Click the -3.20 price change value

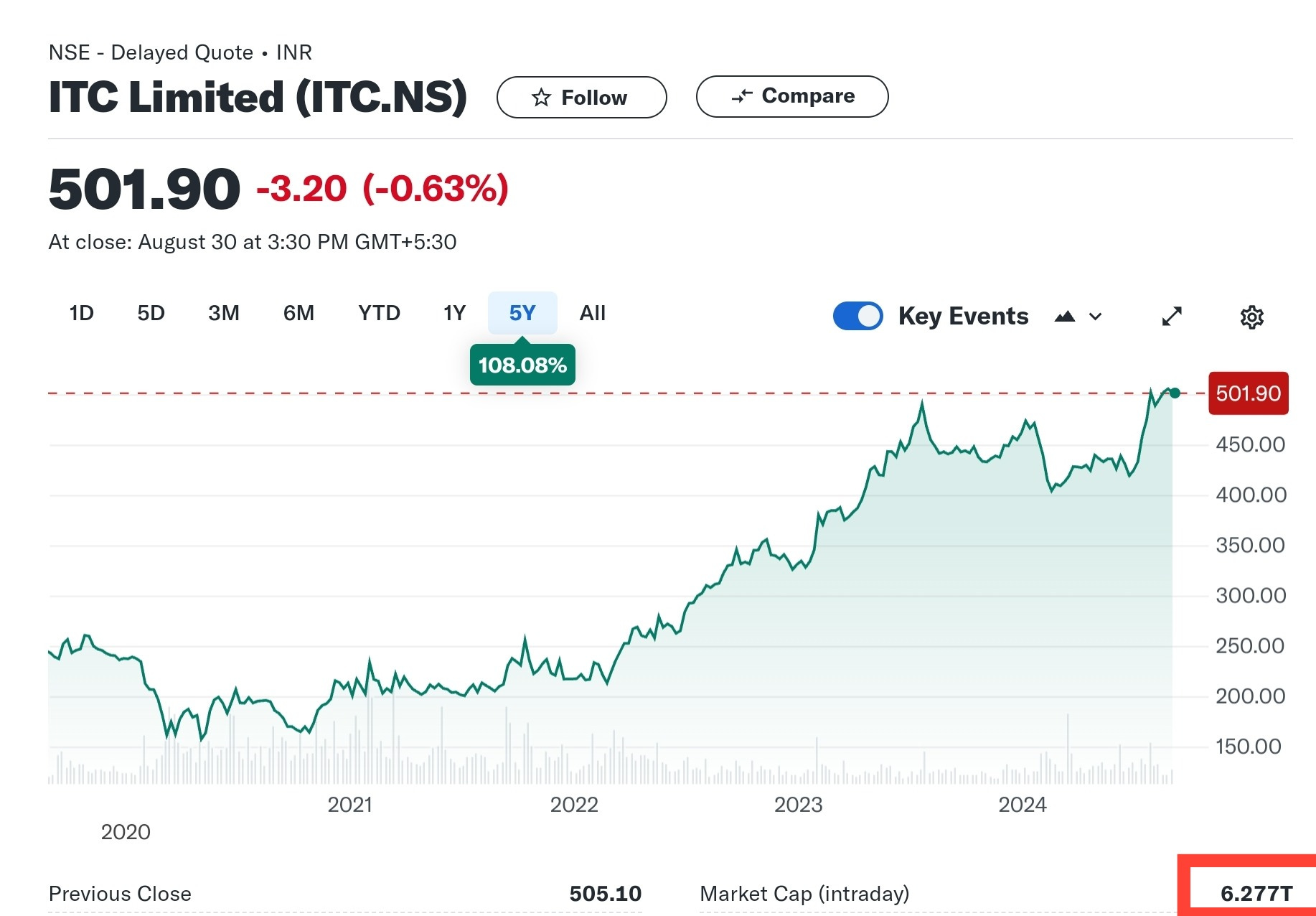[x=301, y=189]
